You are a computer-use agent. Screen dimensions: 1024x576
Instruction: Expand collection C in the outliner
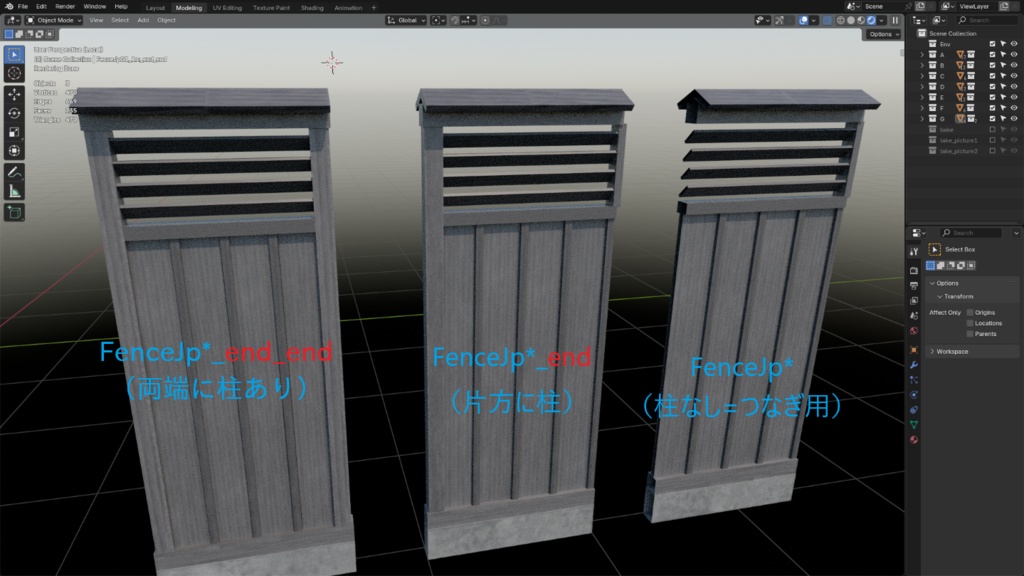point(922,76)
